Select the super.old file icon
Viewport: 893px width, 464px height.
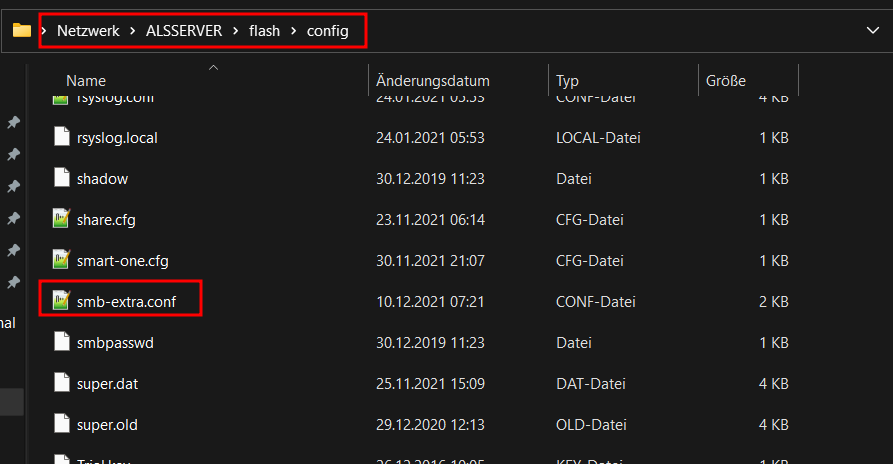tap(62, 424)
